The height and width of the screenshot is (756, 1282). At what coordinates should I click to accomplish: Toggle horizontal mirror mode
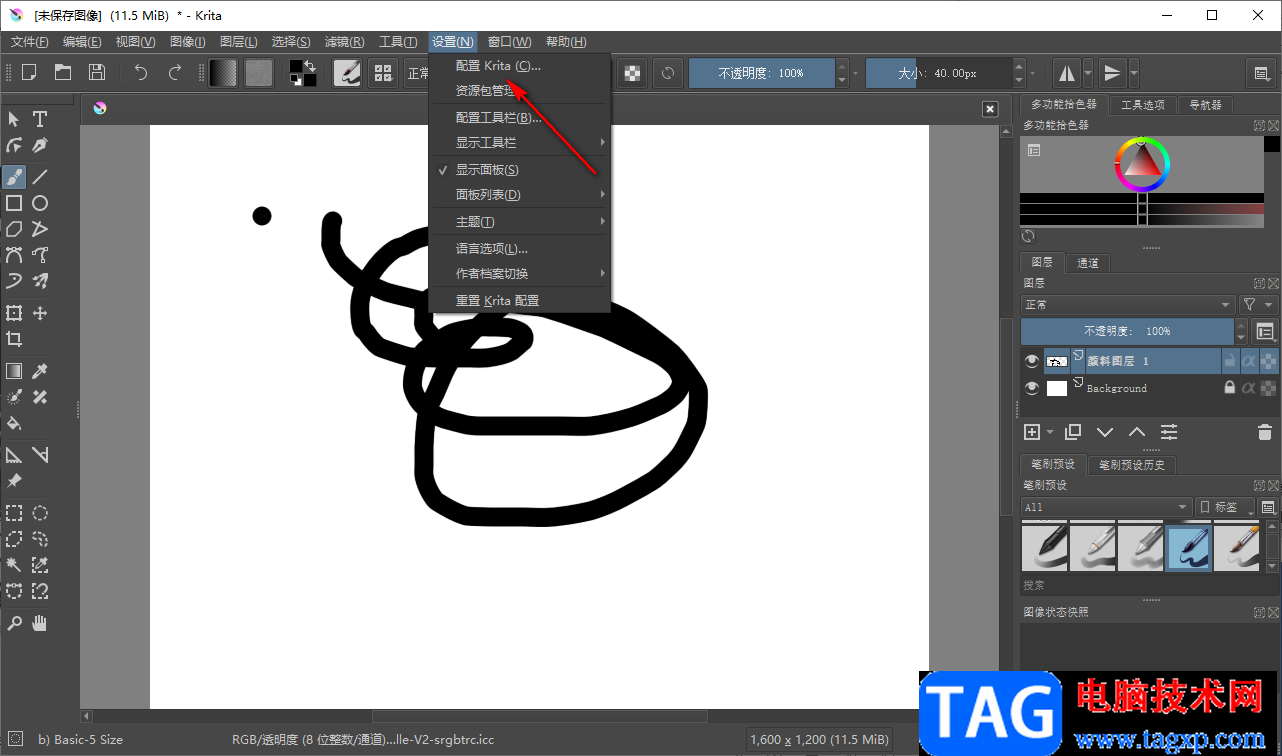[x=1066, y=73]
